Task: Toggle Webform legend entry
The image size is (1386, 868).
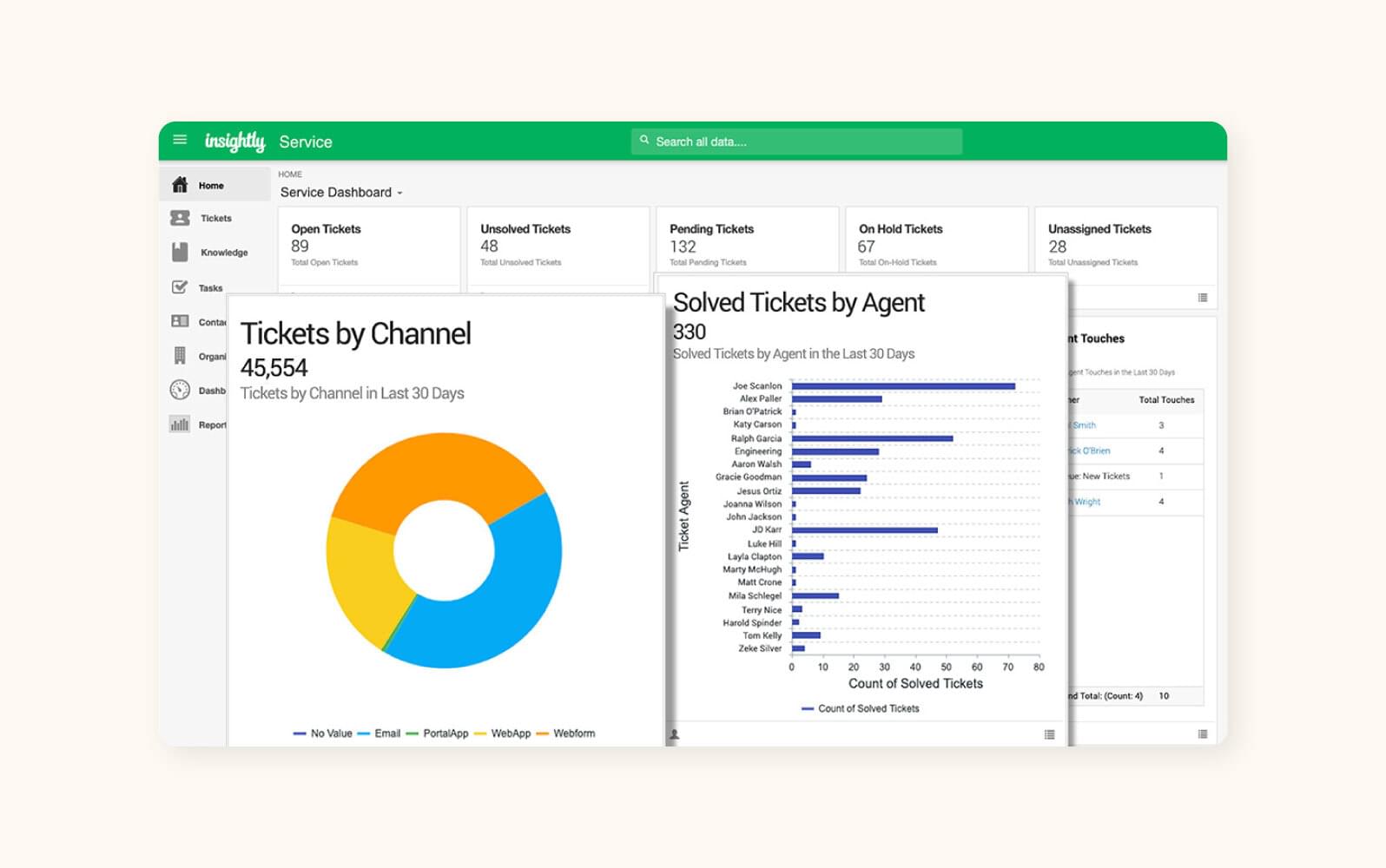Action: [x=565, y=733]
